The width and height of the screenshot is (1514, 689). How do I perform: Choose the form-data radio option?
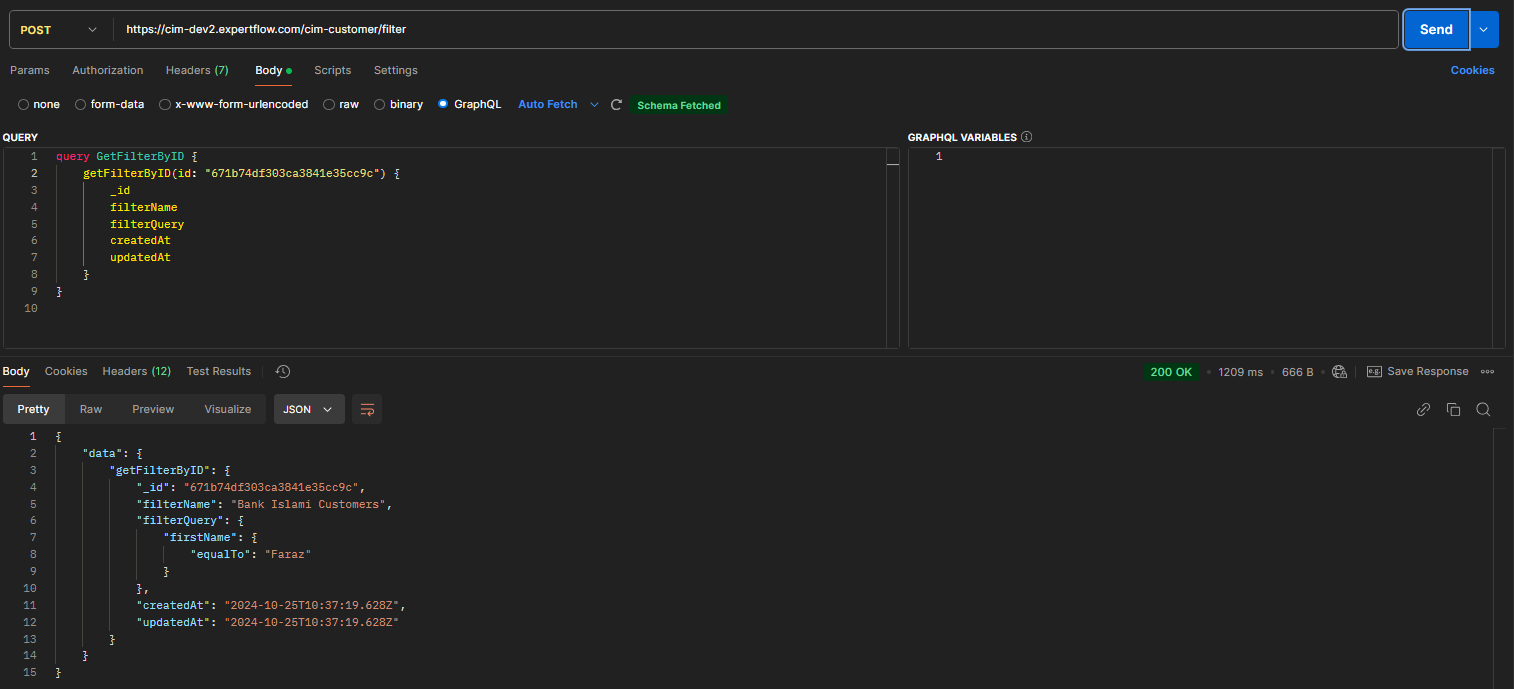[x=81, y=105]
